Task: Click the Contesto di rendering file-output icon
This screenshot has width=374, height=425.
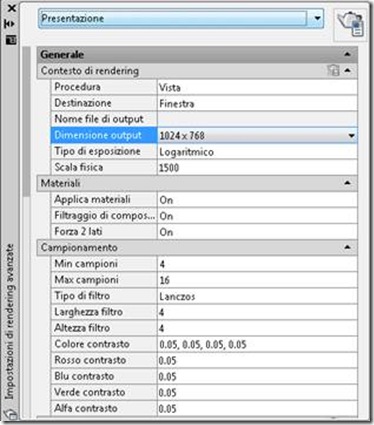Action: click(333, 70)
